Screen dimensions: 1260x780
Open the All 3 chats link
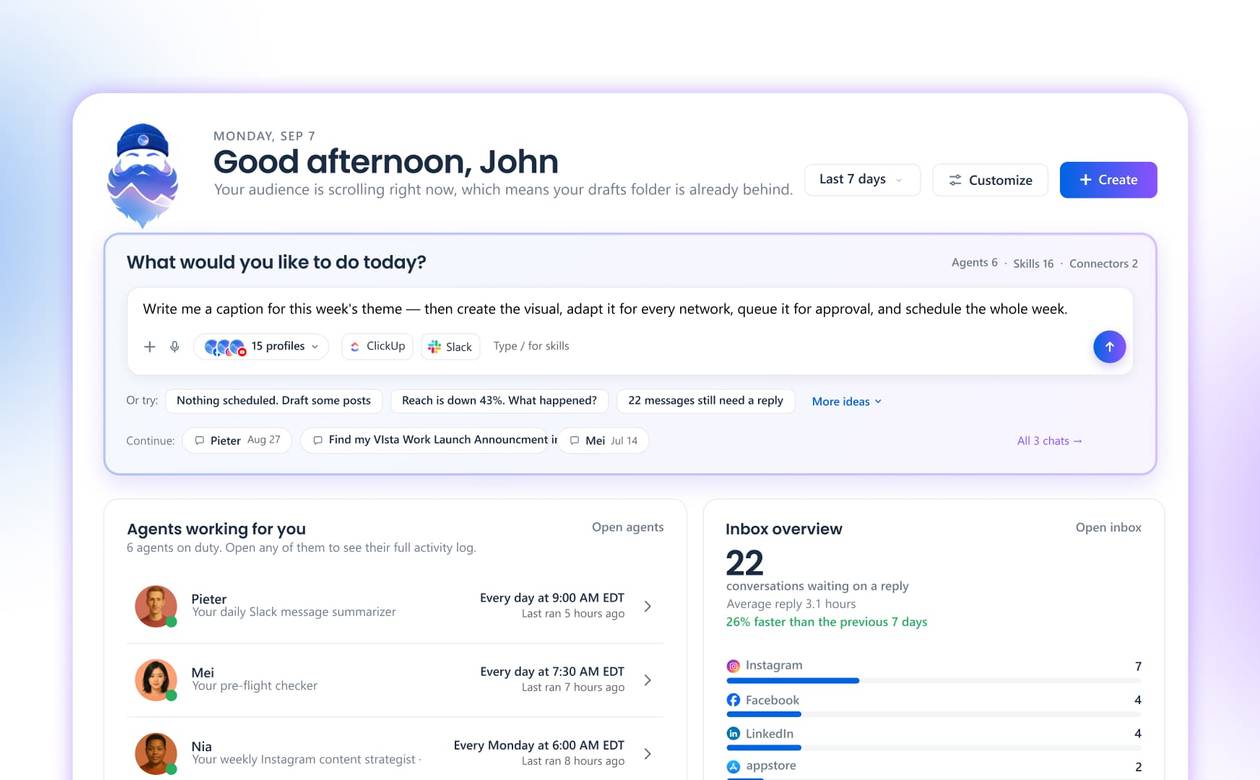click(1049, 440)
